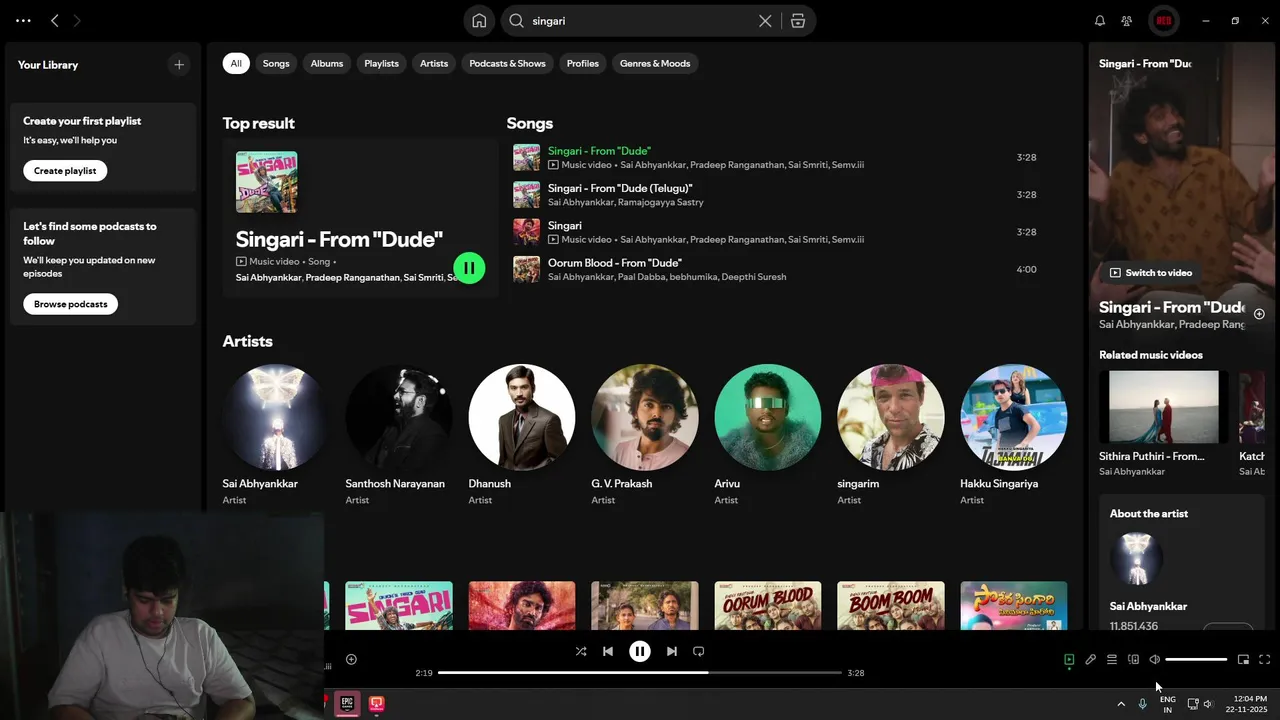Open singarim artist profile

891,417
